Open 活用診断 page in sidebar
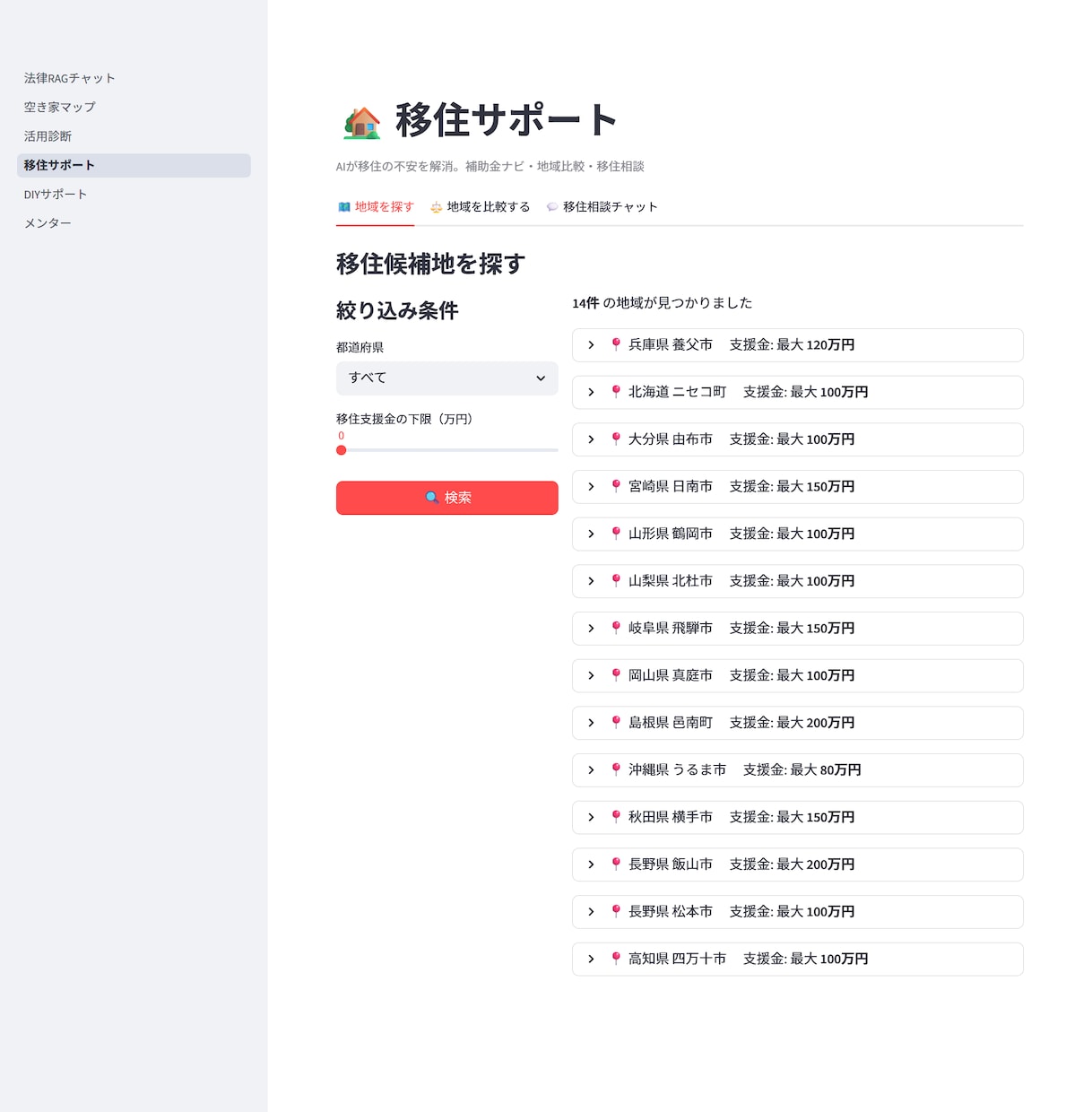Screen dimensions: 1092x1112 pos(134,136)
